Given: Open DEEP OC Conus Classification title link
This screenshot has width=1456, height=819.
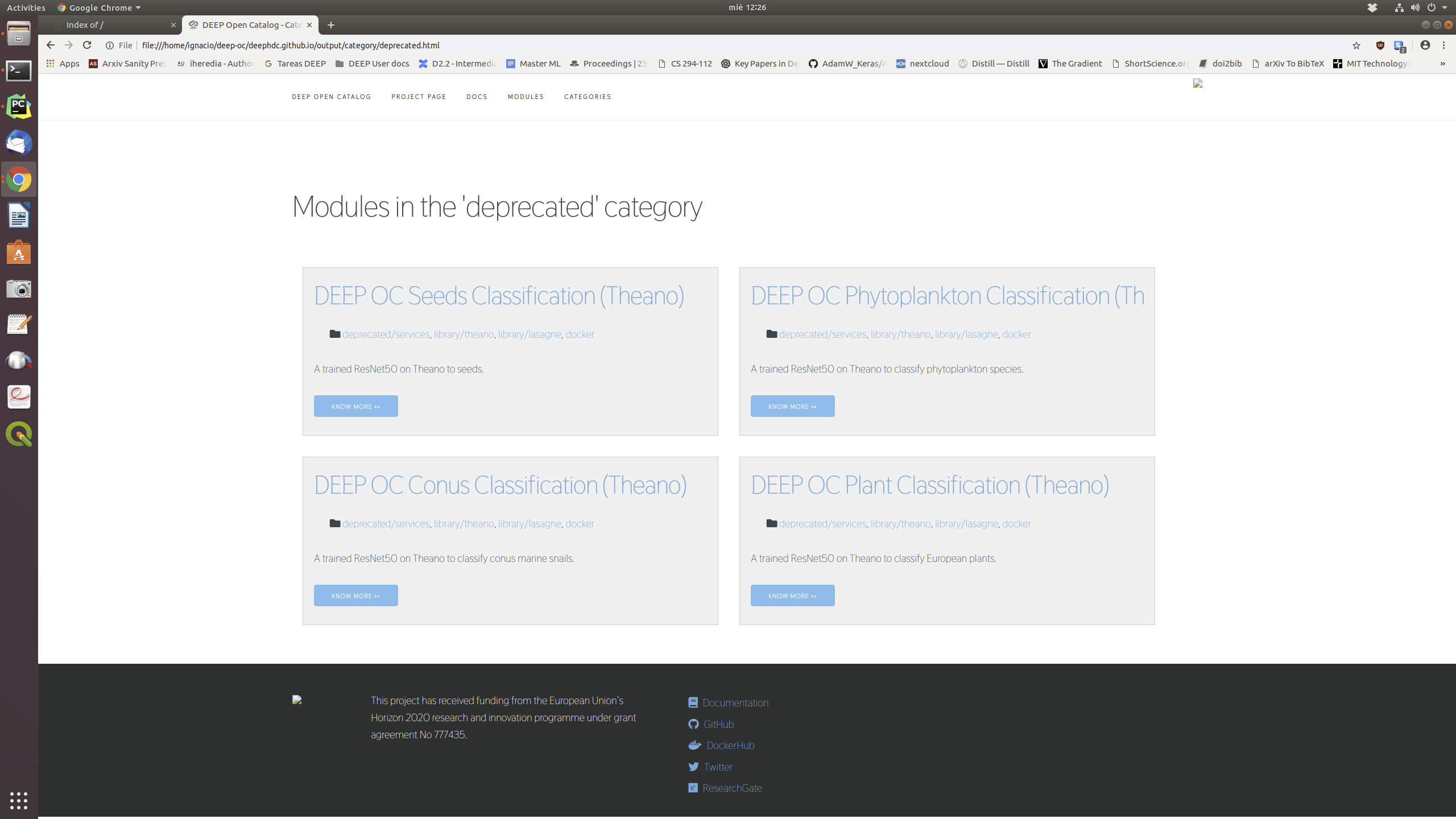Looking at the screenshot, I should (x=500, y=485).
